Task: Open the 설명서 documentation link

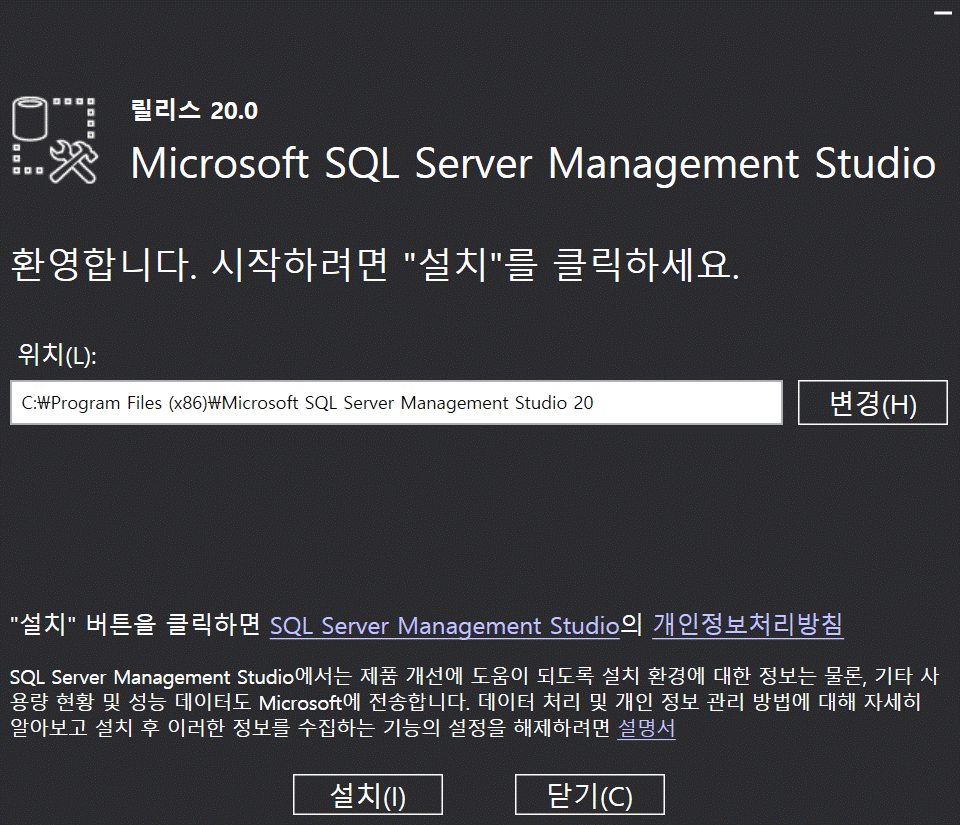Action: (x=647, y=728)
